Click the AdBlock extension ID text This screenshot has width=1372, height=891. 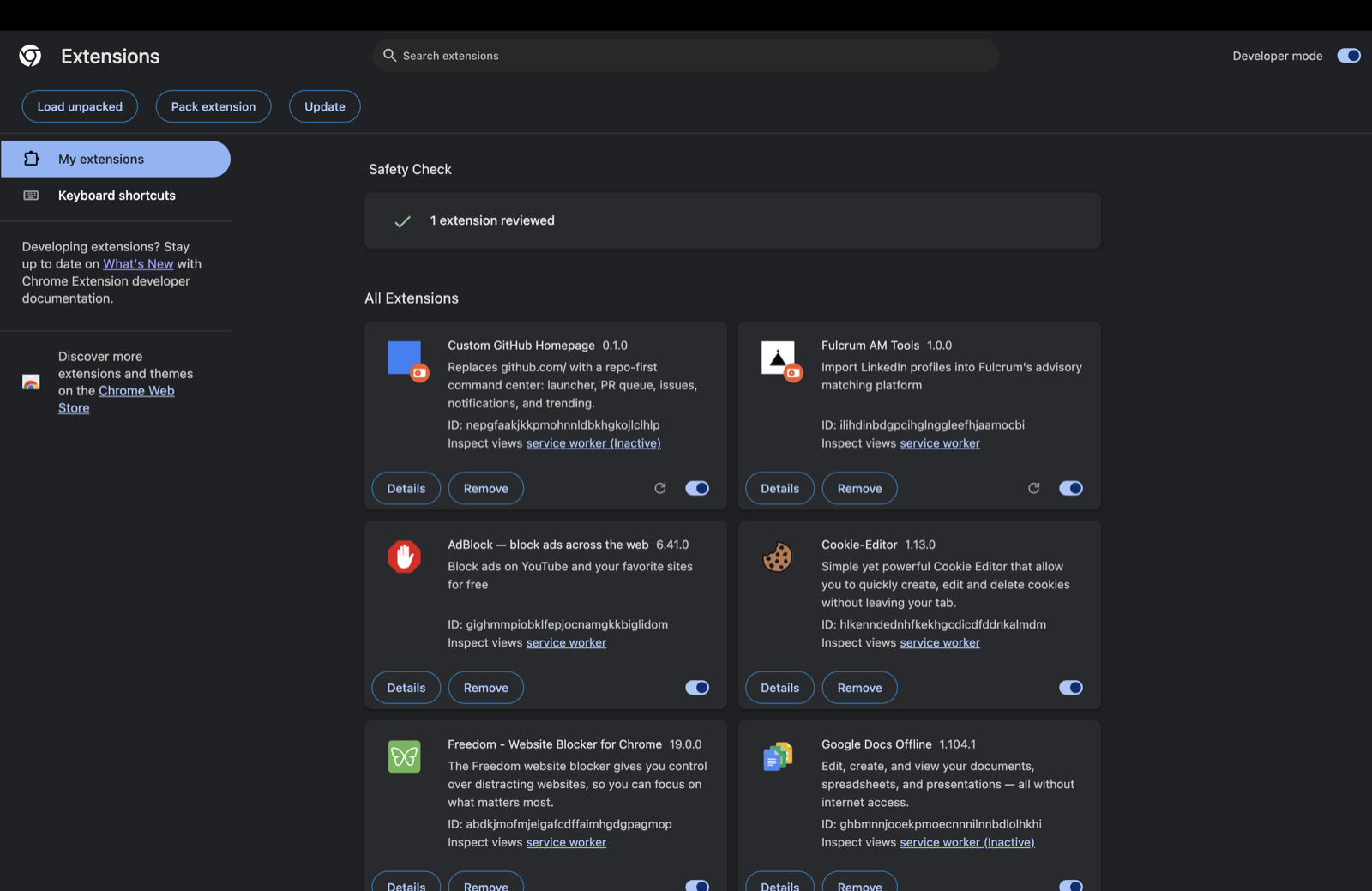click(557, 624)
